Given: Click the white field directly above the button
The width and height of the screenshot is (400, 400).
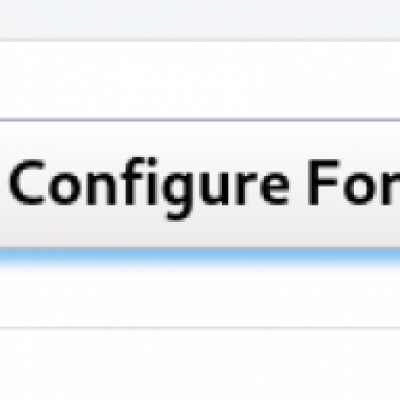Looking at the screenshot, I should click(200, 79).
